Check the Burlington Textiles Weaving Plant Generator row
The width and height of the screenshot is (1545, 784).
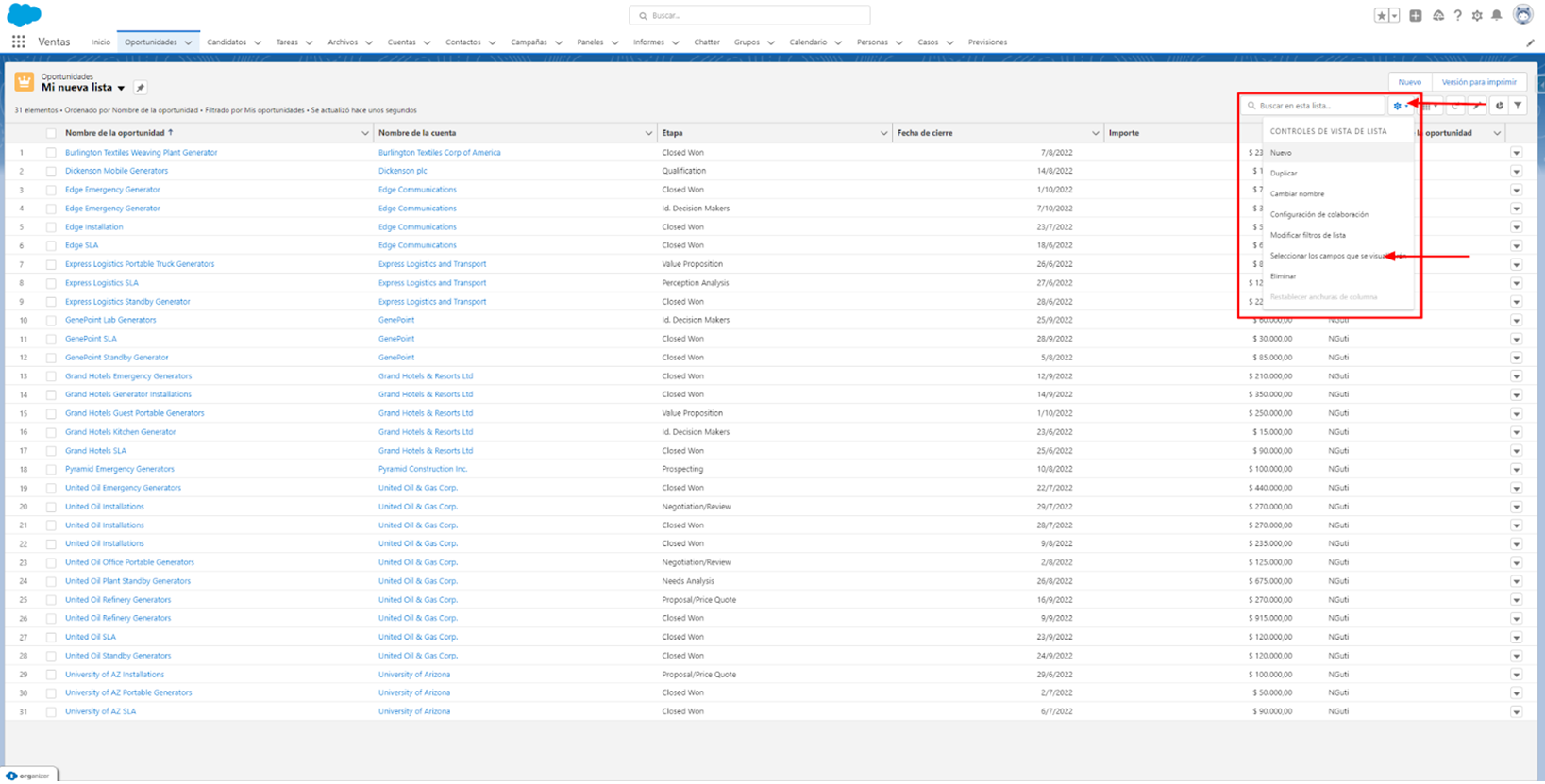[x=51, y=153]
